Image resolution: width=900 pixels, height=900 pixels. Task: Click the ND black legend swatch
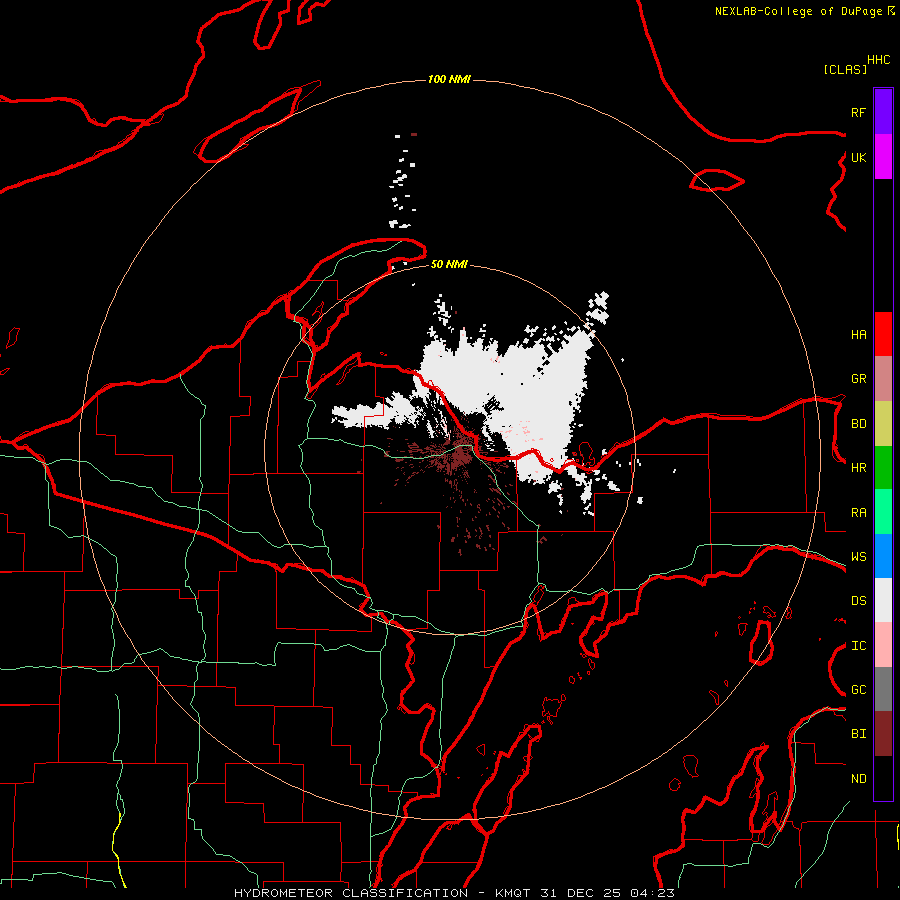(x=883, y=778)
